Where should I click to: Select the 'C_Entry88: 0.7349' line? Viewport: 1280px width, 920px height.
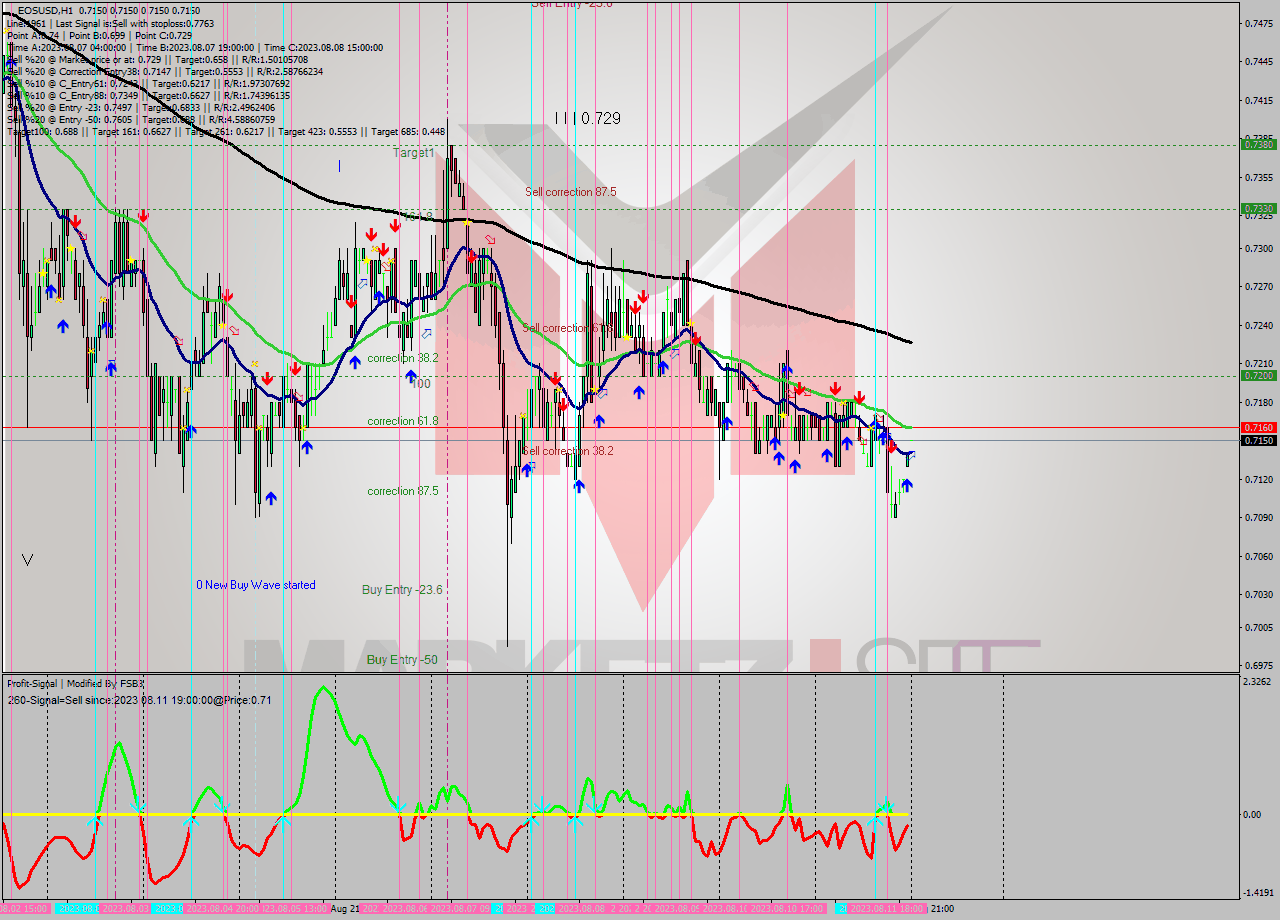148,95
